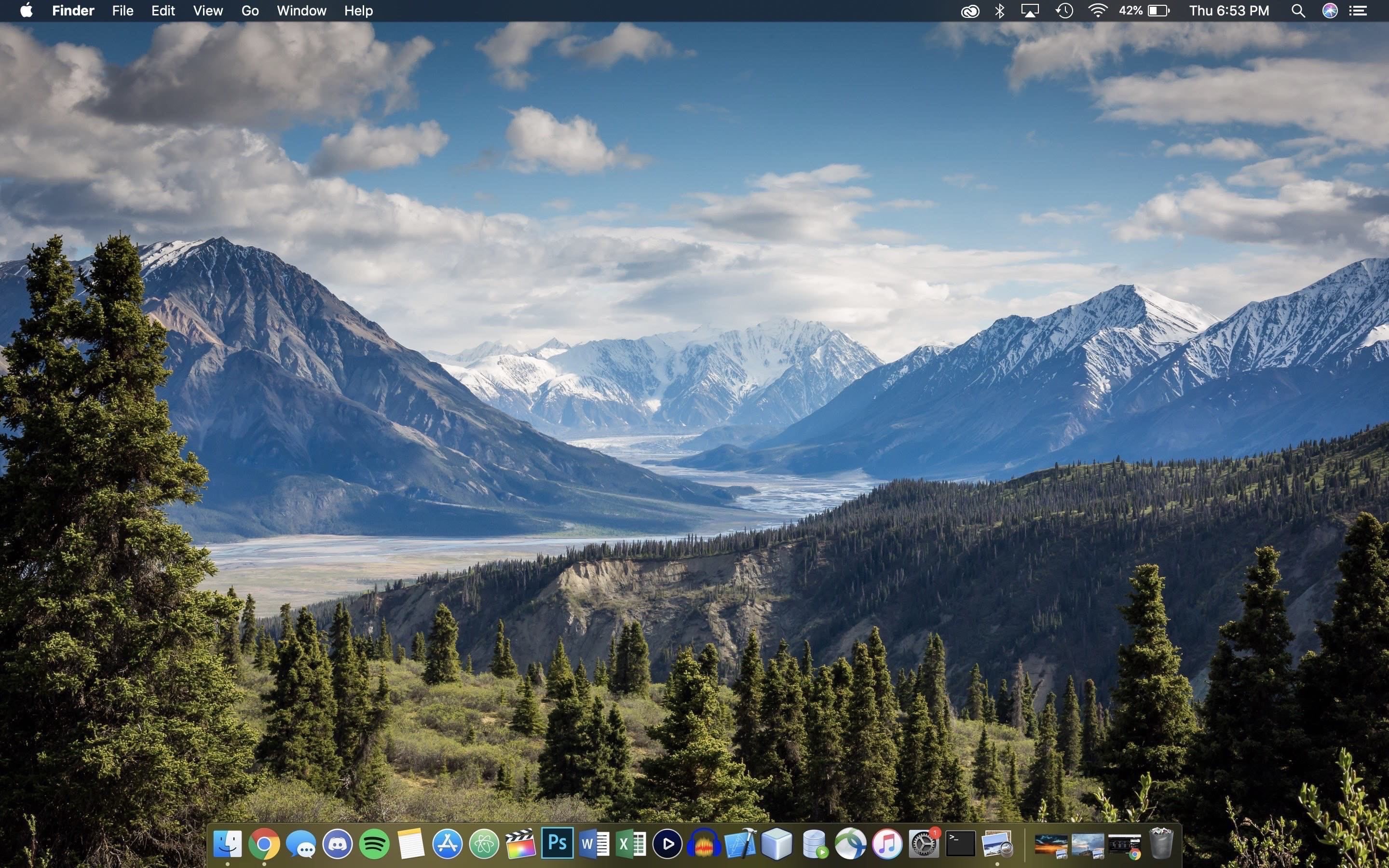This screenshot has height=868, width=1389.
Task: Open Discord in the dock
Action: tap(338, 844)
